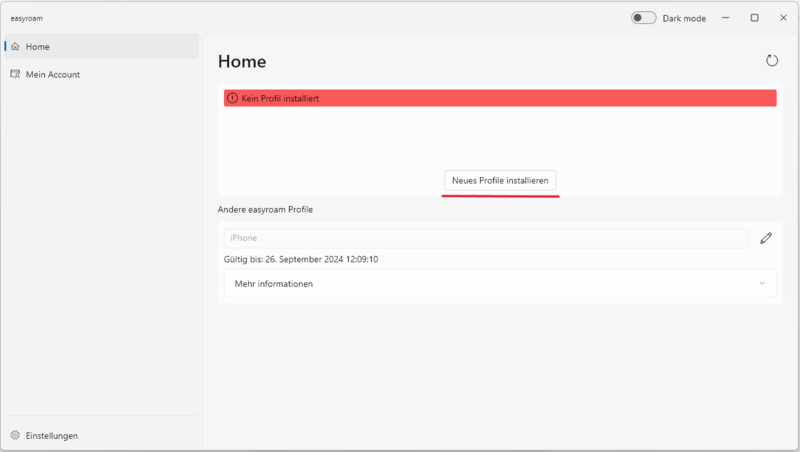
Task: Click the house icon in the sidebar
Action: (15, 47)
